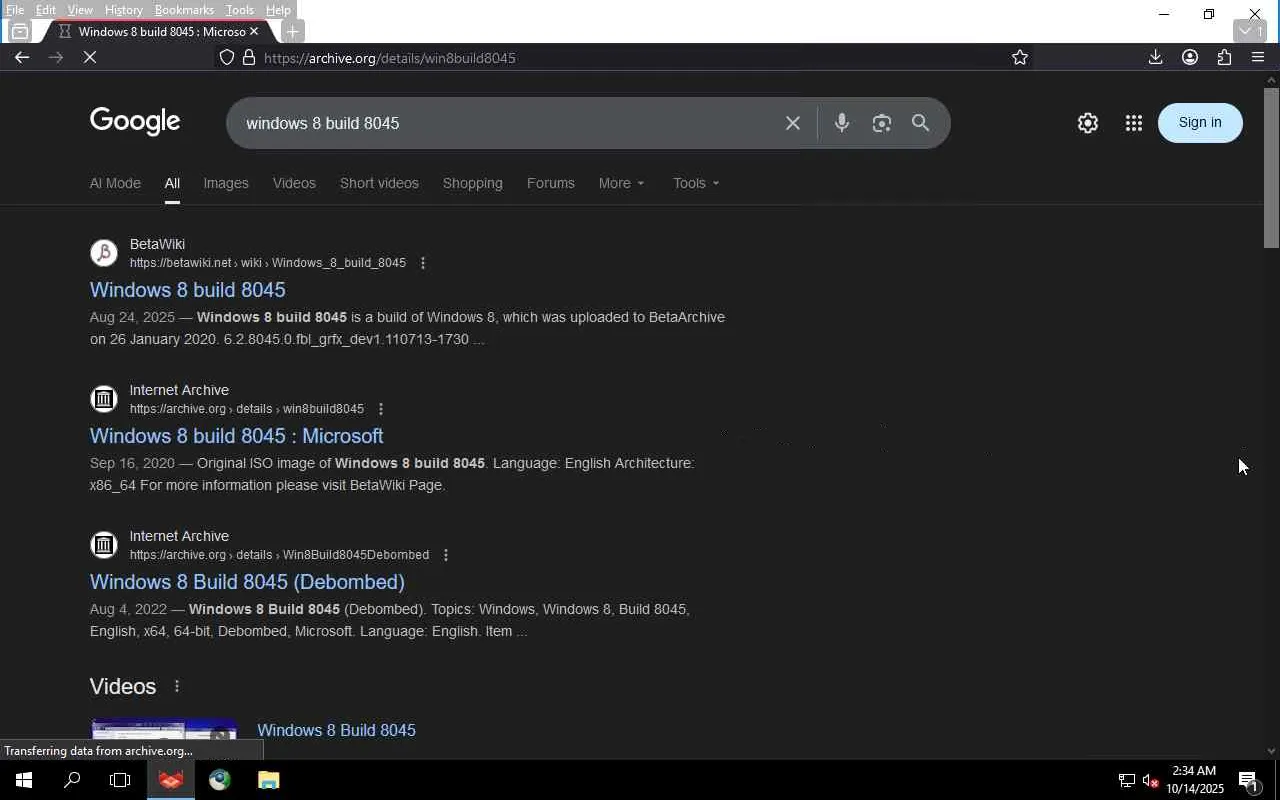The image size is (1280, 800).
Task: Click the page vertical scrollbar thumb
Action: [1271, 168]
